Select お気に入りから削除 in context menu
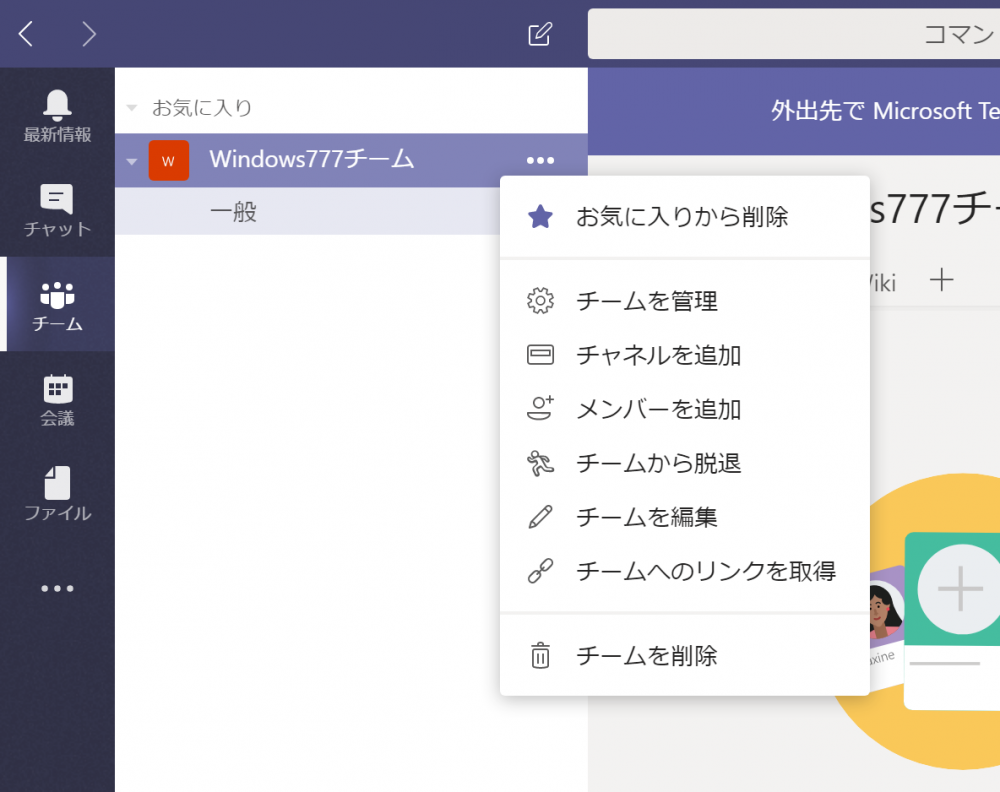The width and height of the screenshot is (1000, 792). pyautogui.click(x=682, y=216)
